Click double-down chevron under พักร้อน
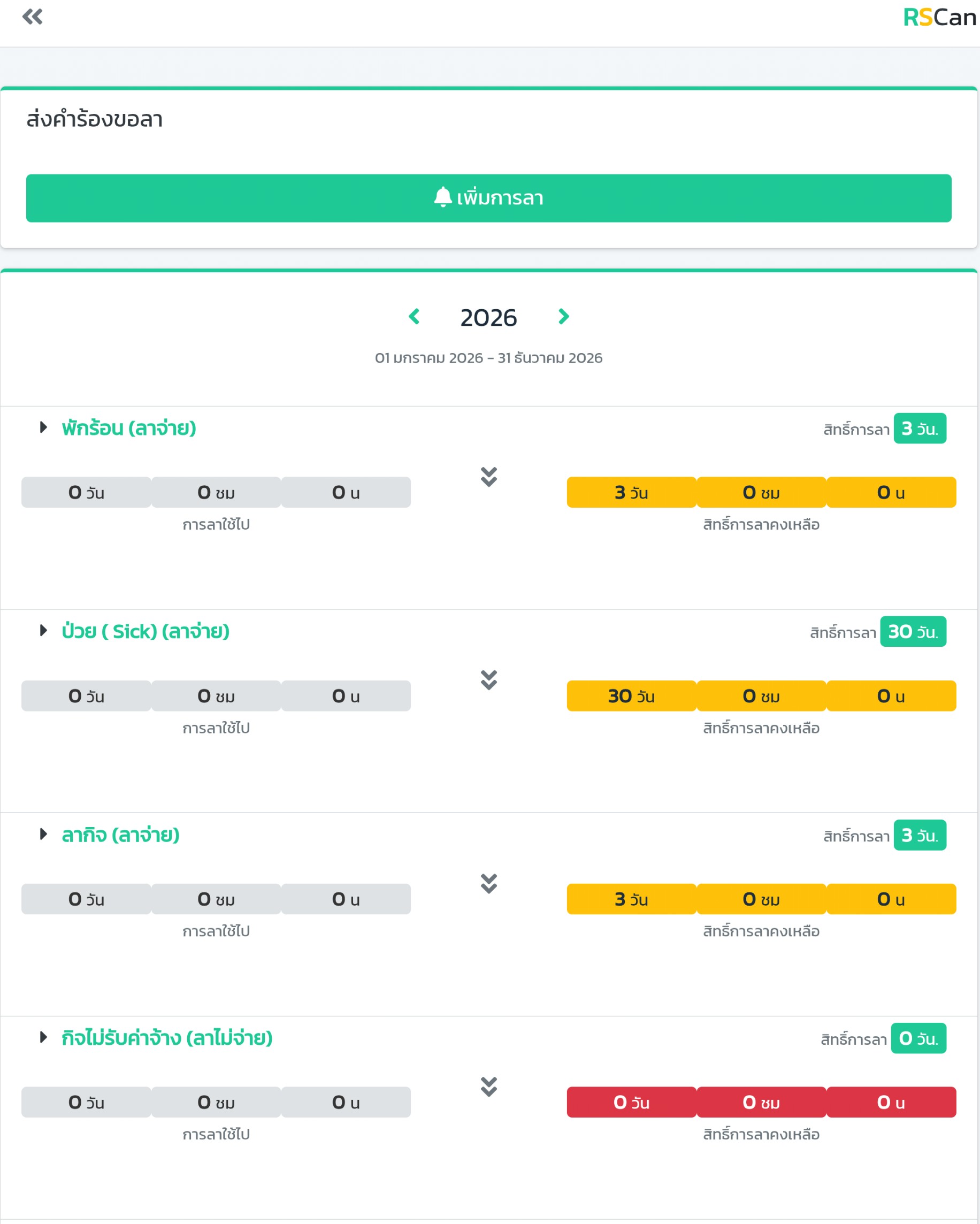980x1224 pixels. pyautogui.click(x=489, y=477)
